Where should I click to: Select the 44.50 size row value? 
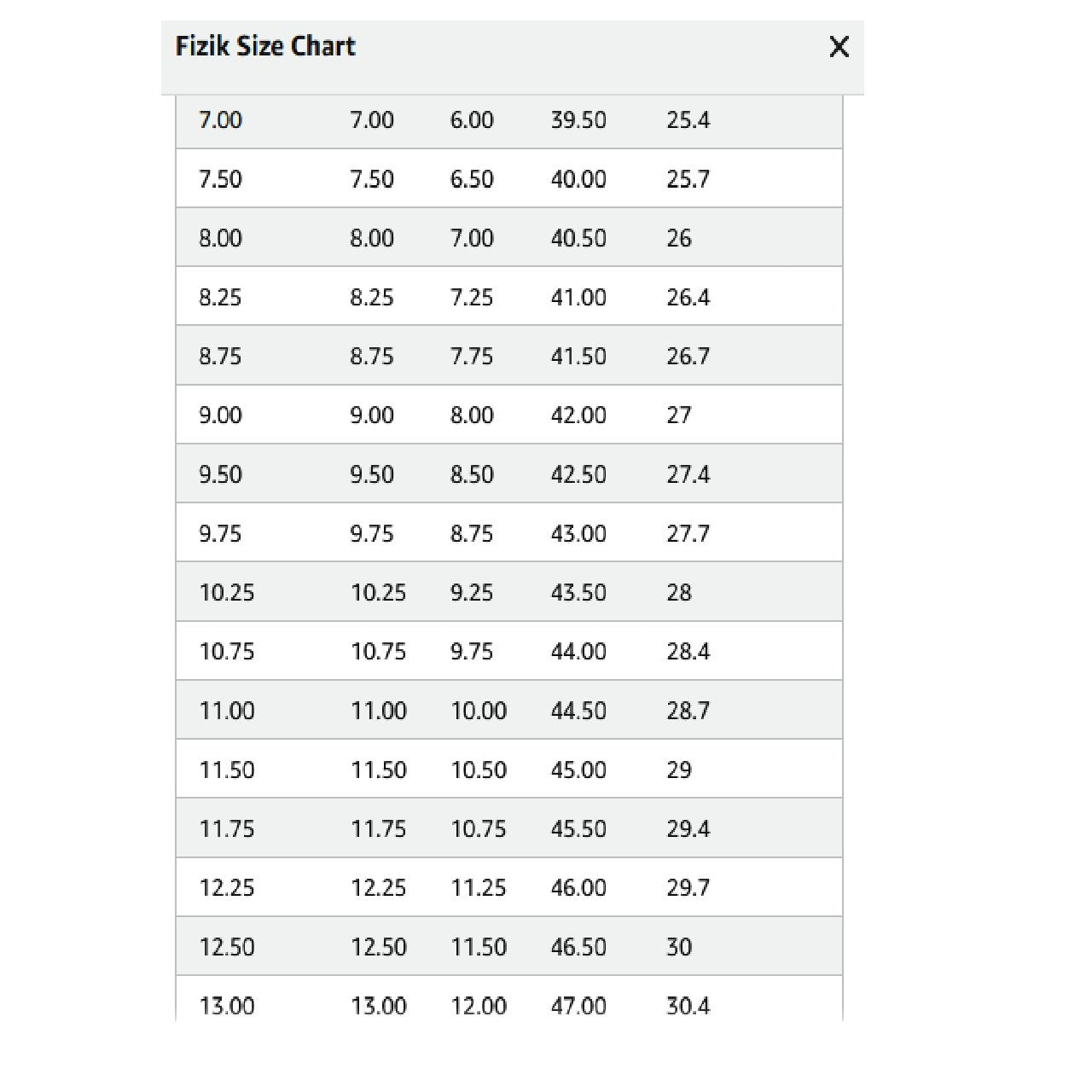578,711
